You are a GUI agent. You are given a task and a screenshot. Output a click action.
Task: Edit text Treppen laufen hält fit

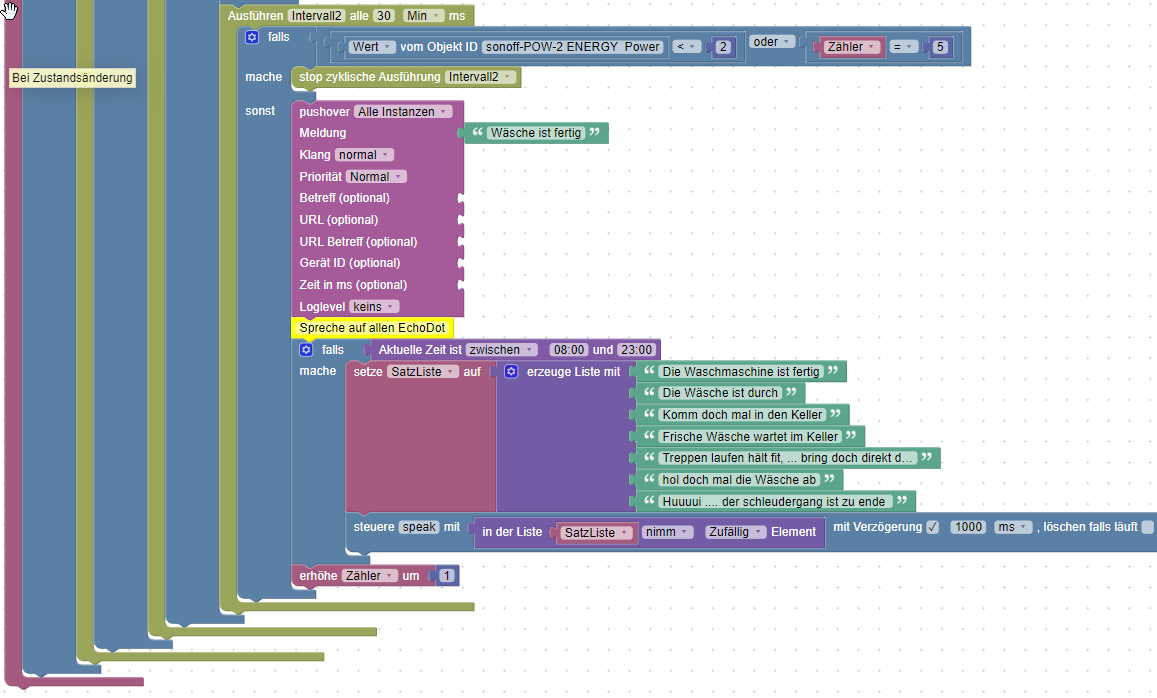[787, 457]
